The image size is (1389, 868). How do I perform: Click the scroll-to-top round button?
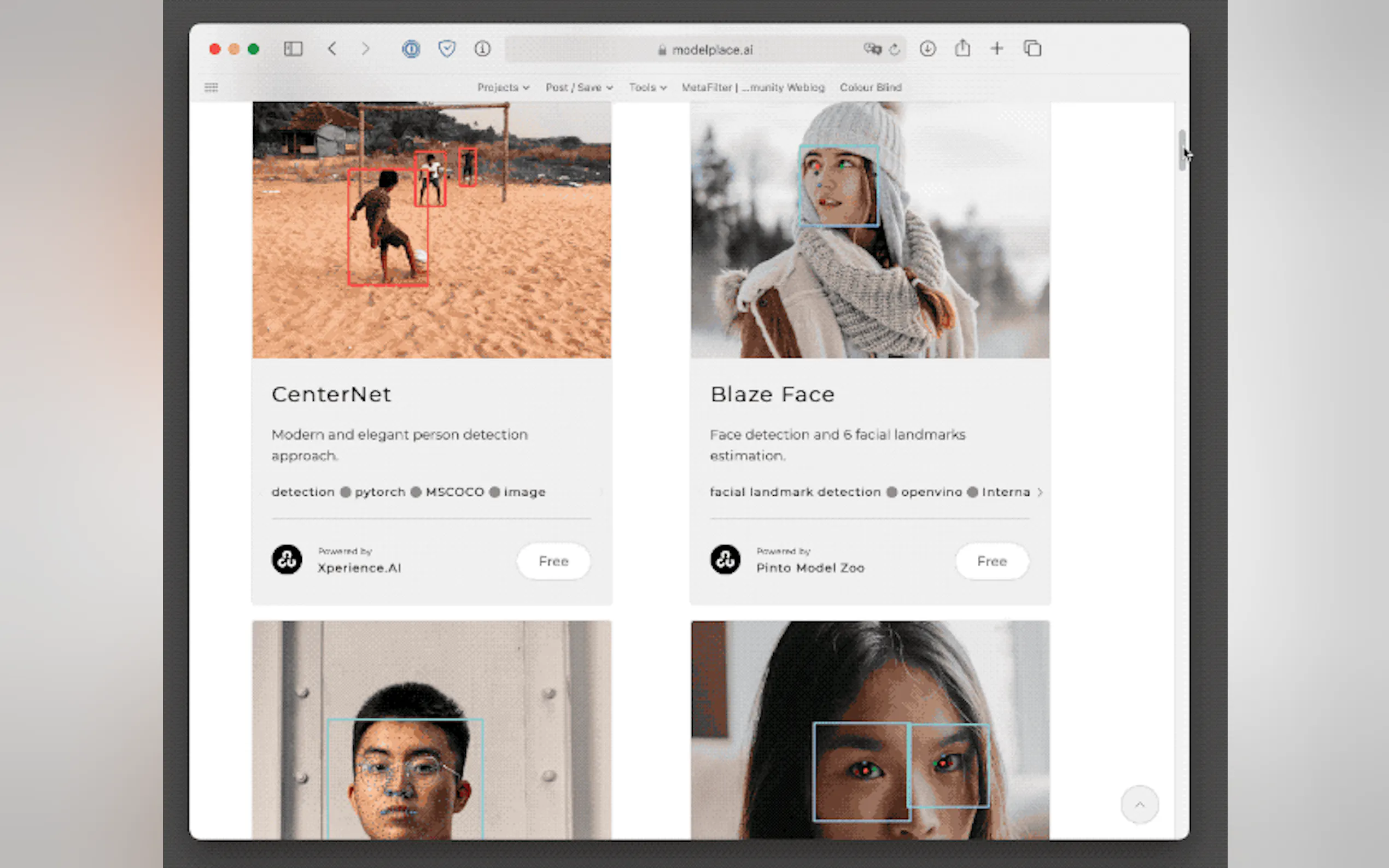click(1139, 804)
